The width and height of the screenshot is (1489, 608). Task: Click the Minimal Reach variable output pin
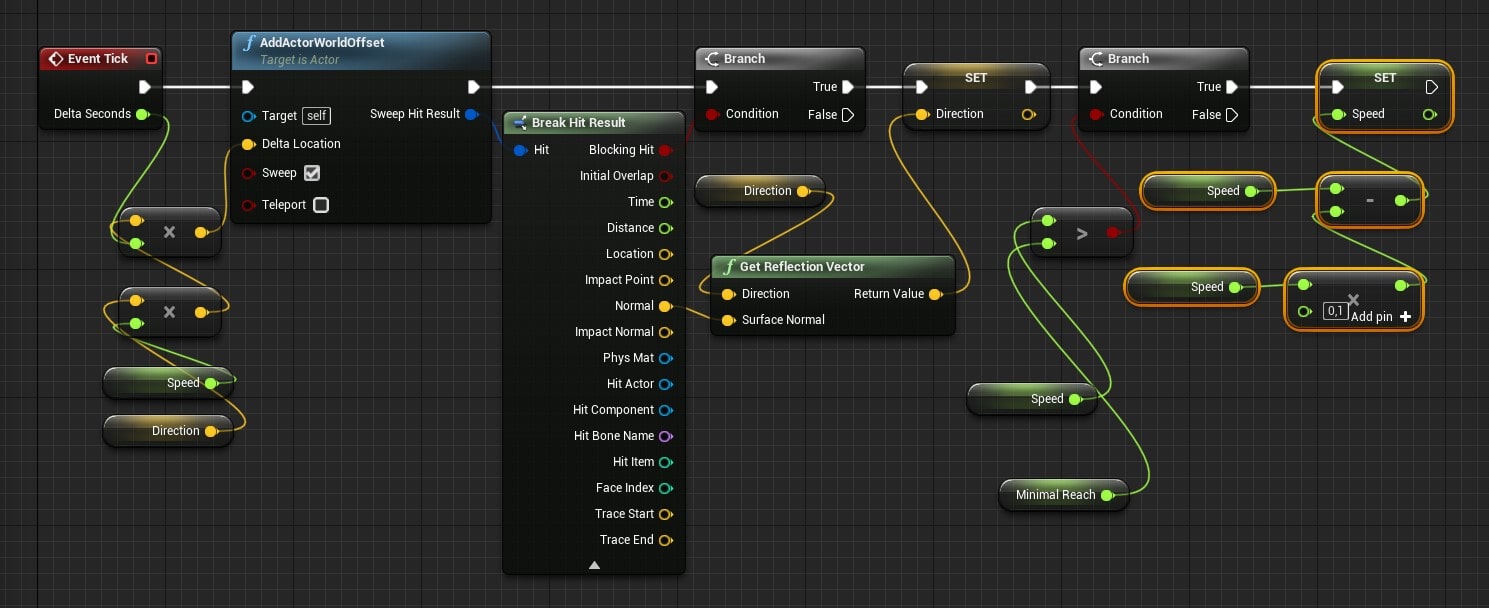coord(1106,495)
